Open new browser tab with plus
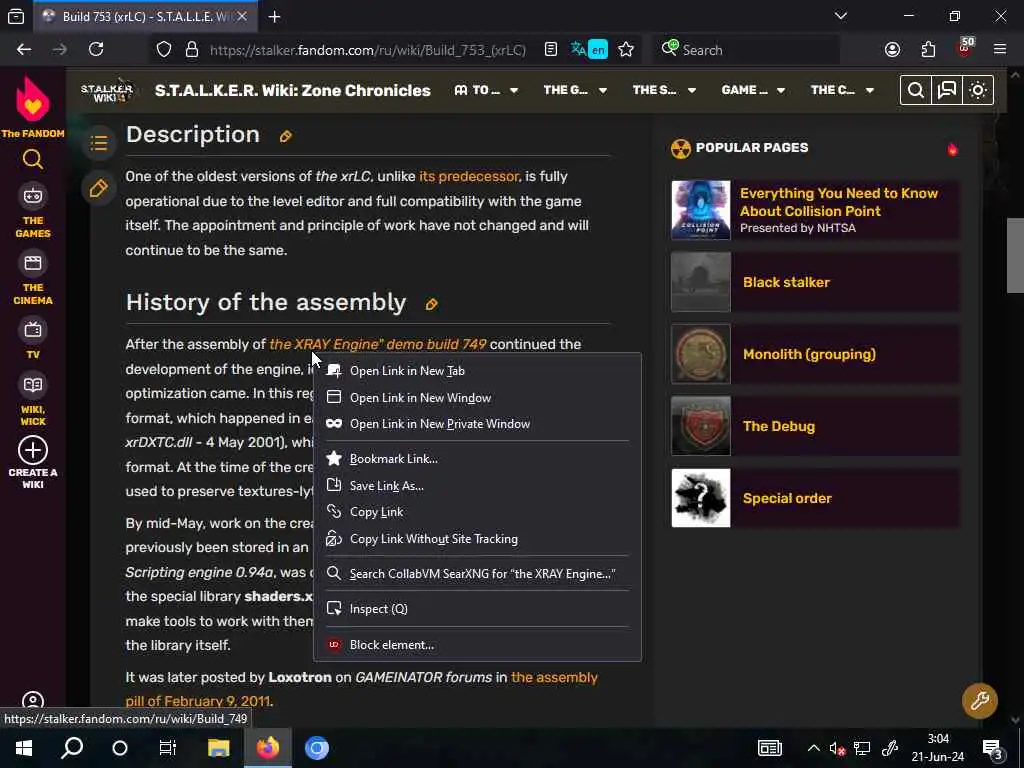Viewport: 1024px width, 768px height. click(x=274, y=17)
